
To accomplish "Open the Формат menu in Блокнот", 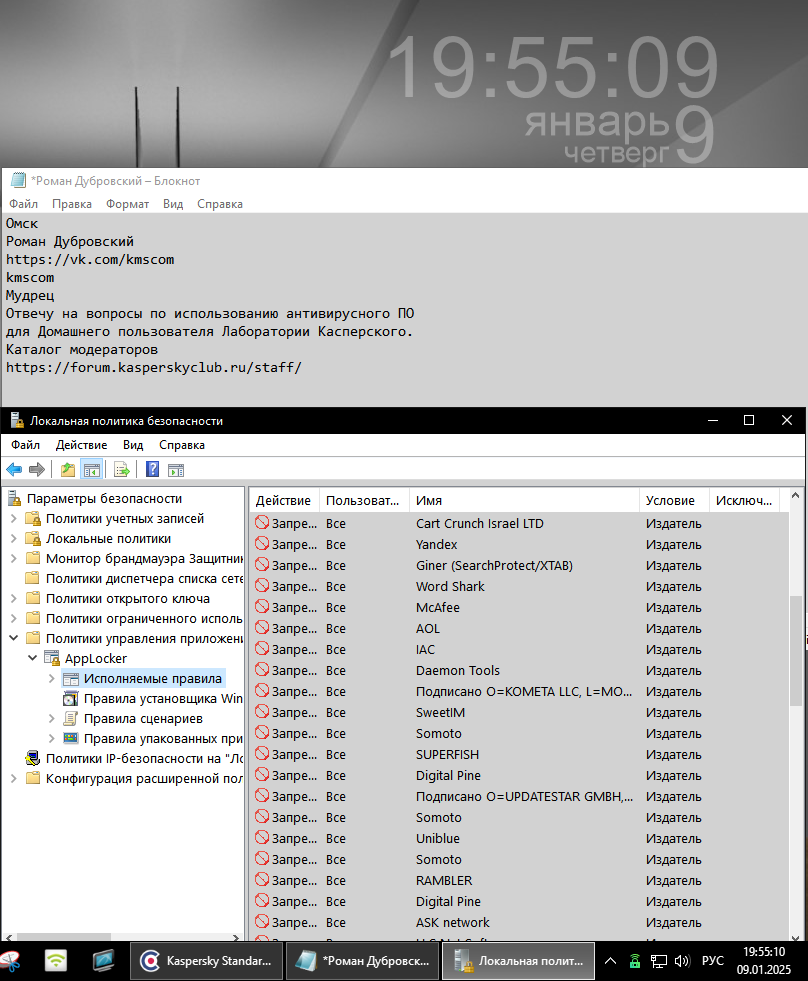I will tap(128, 204).
